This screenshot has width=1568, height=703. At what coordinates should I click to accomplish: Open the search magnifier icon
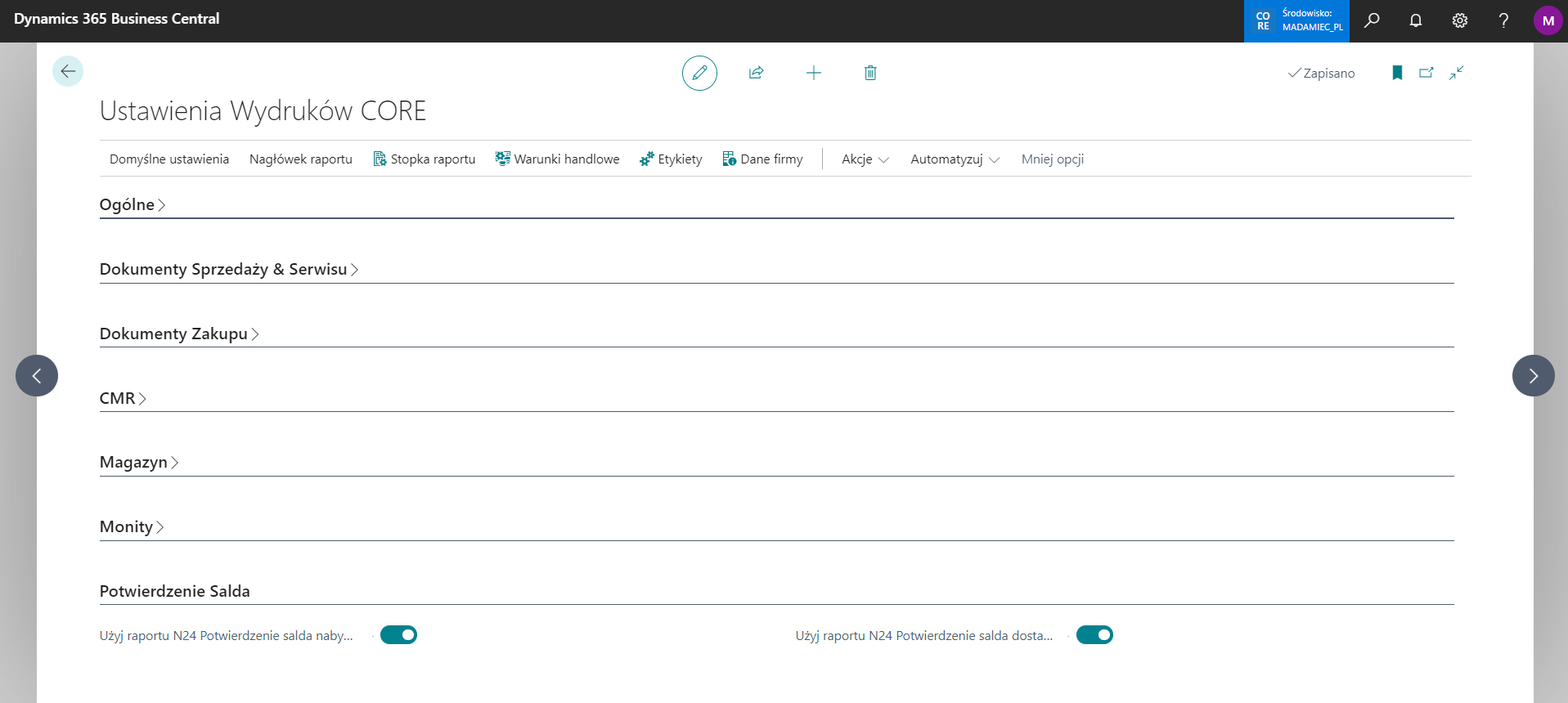click(1372, 20)
